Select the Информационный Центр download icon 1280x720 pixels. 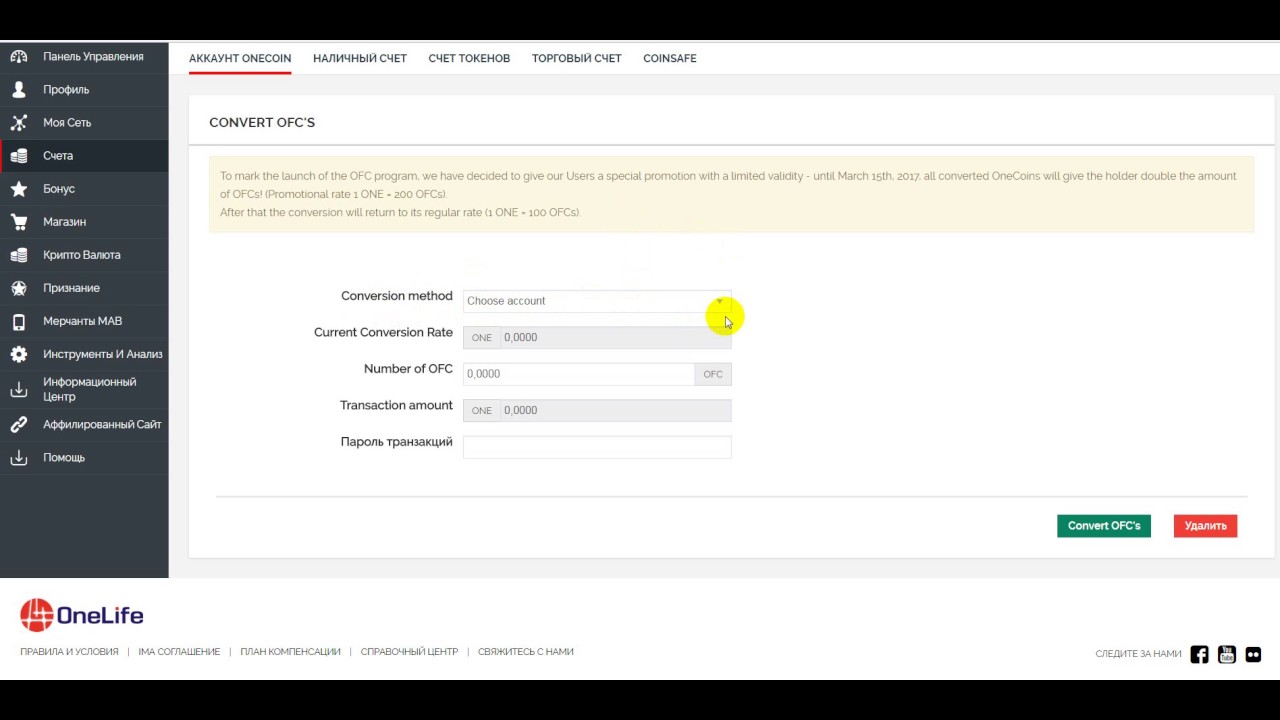coord(19,389)
